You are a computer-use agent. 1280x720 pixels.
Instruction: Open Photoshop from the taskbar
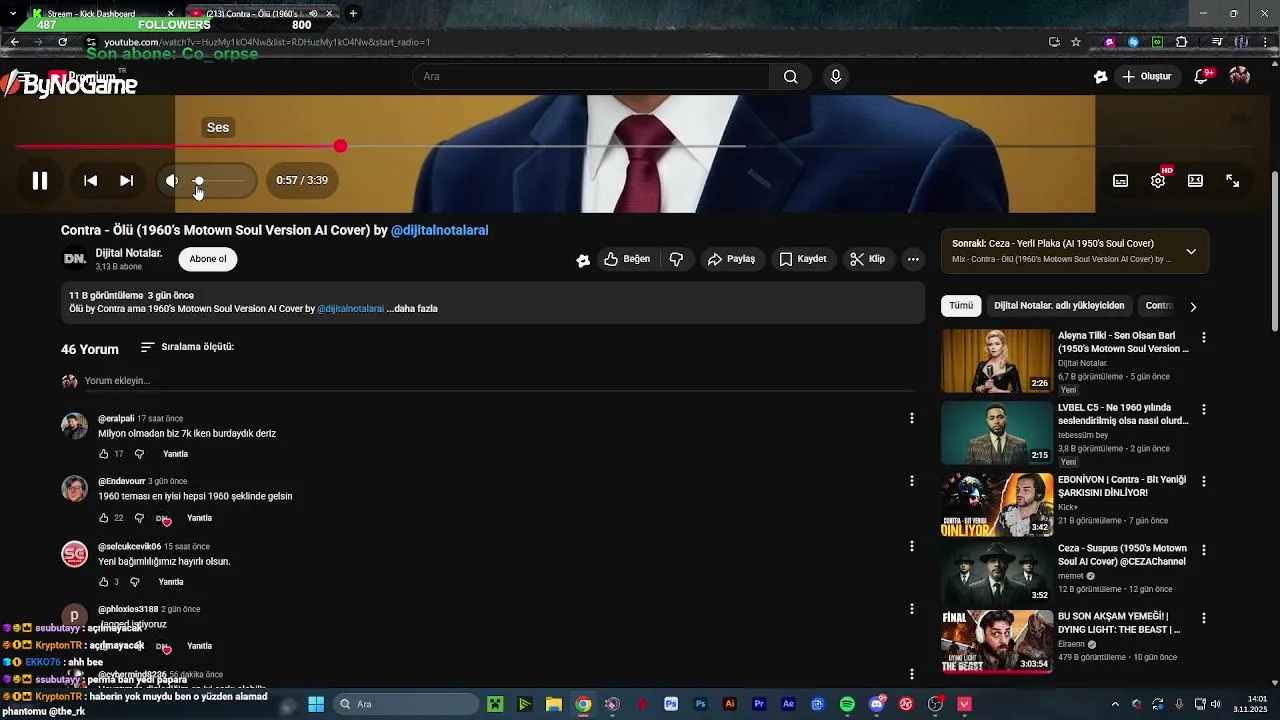(x=700, y=704)
